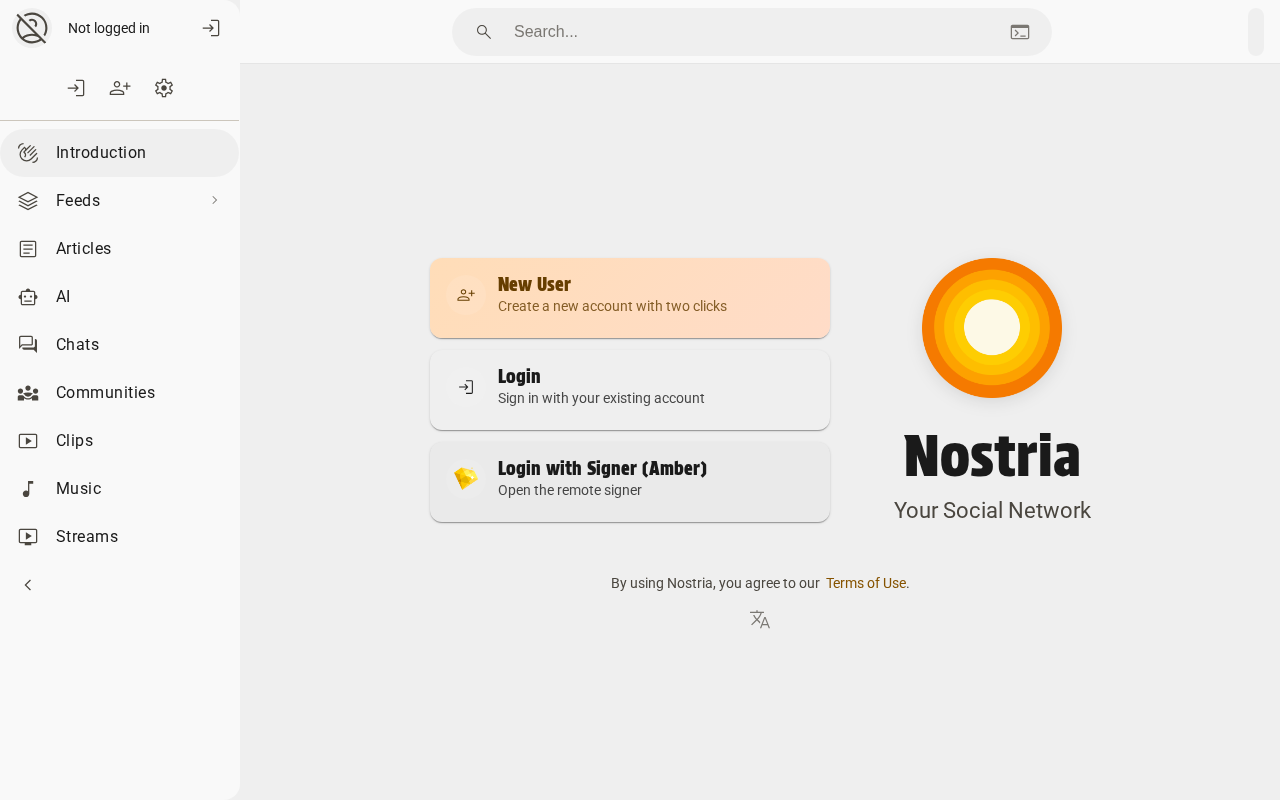This screenshot has width=1280, height=800.
Task: Choose Login with existing account
Action: click(x=630, y=390)
